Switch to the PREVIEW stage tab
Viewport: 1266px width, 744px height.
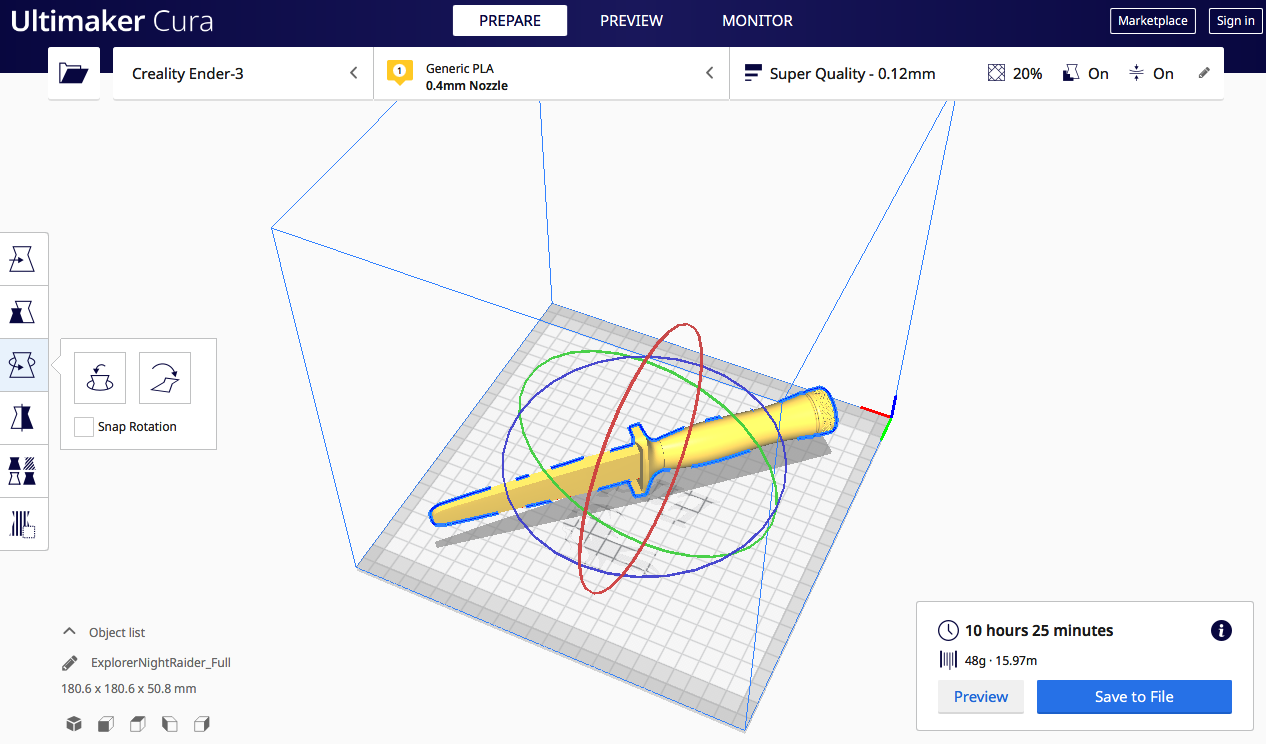click(x=631, y=21)
